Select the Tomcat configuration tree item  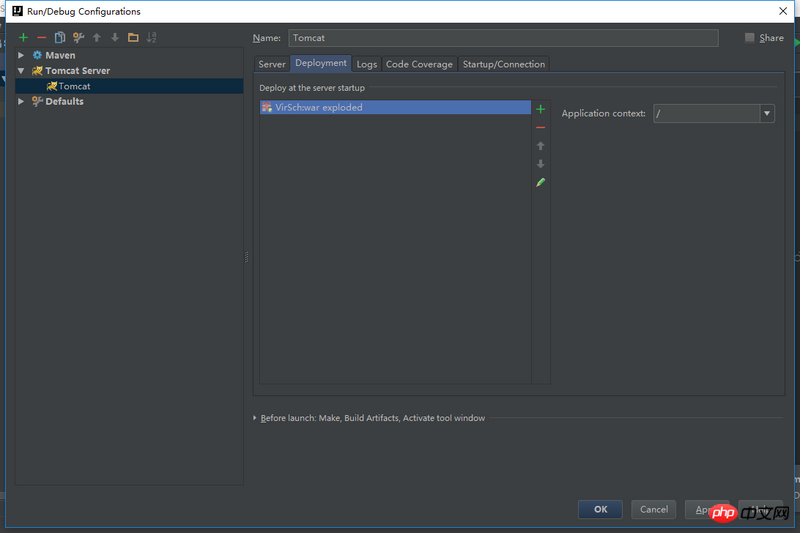pos(129,86)
